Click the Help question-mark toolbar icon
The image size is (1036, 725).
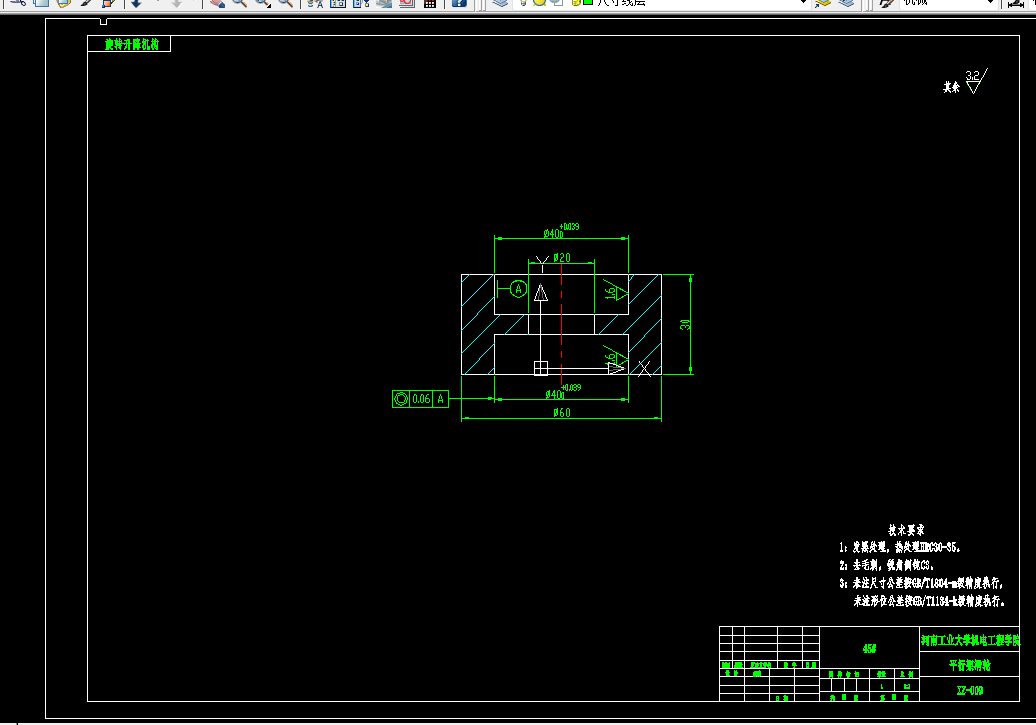point(459,3)
